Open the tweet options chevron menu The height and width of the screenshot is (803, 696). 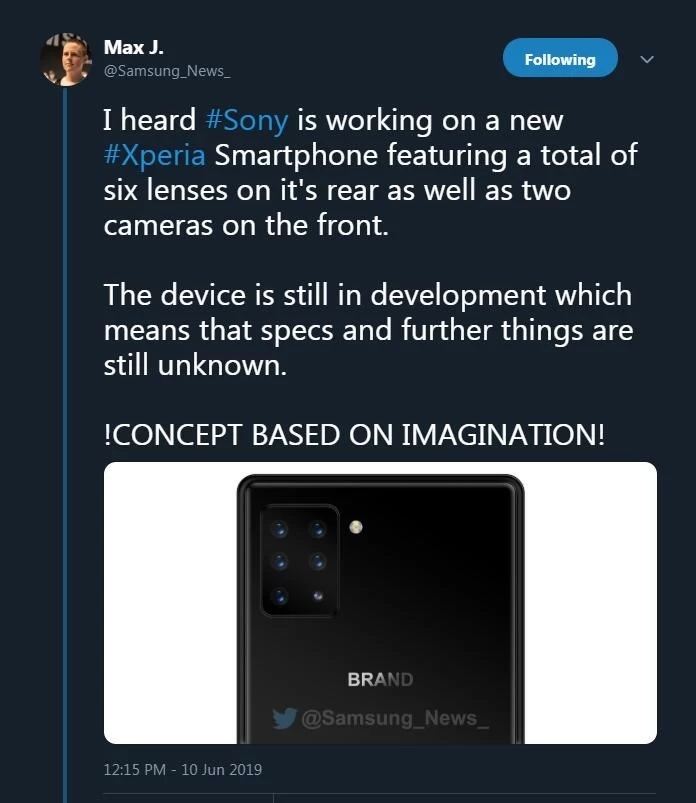646,59
